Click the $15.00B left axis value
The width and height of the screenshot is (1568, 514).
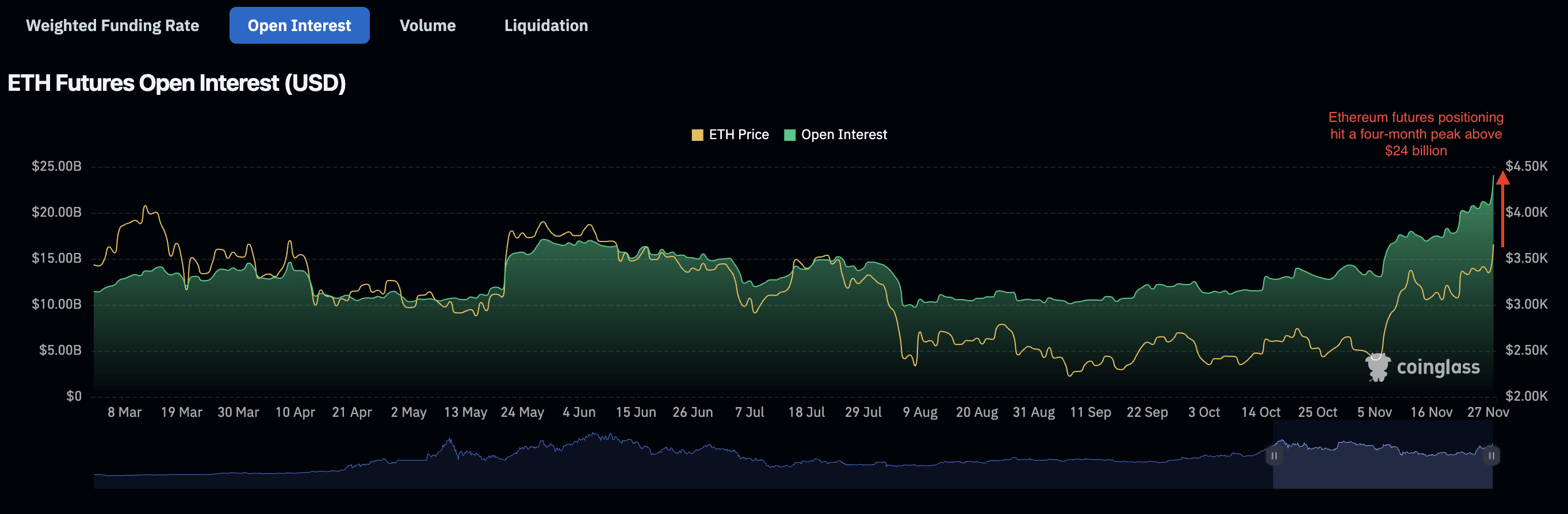pos(56,259)
